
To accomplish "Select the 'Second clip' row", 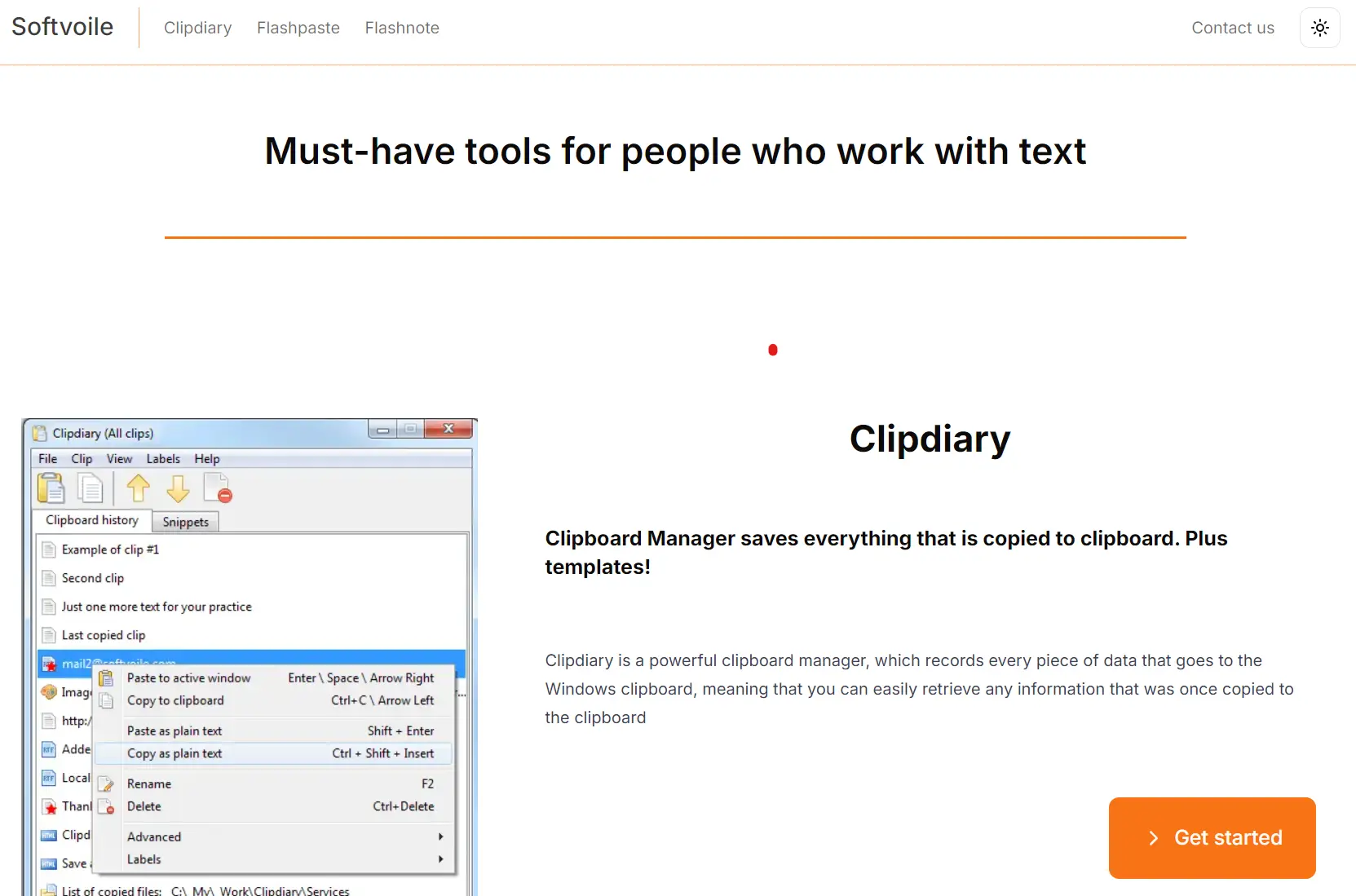I will (253, 578).
